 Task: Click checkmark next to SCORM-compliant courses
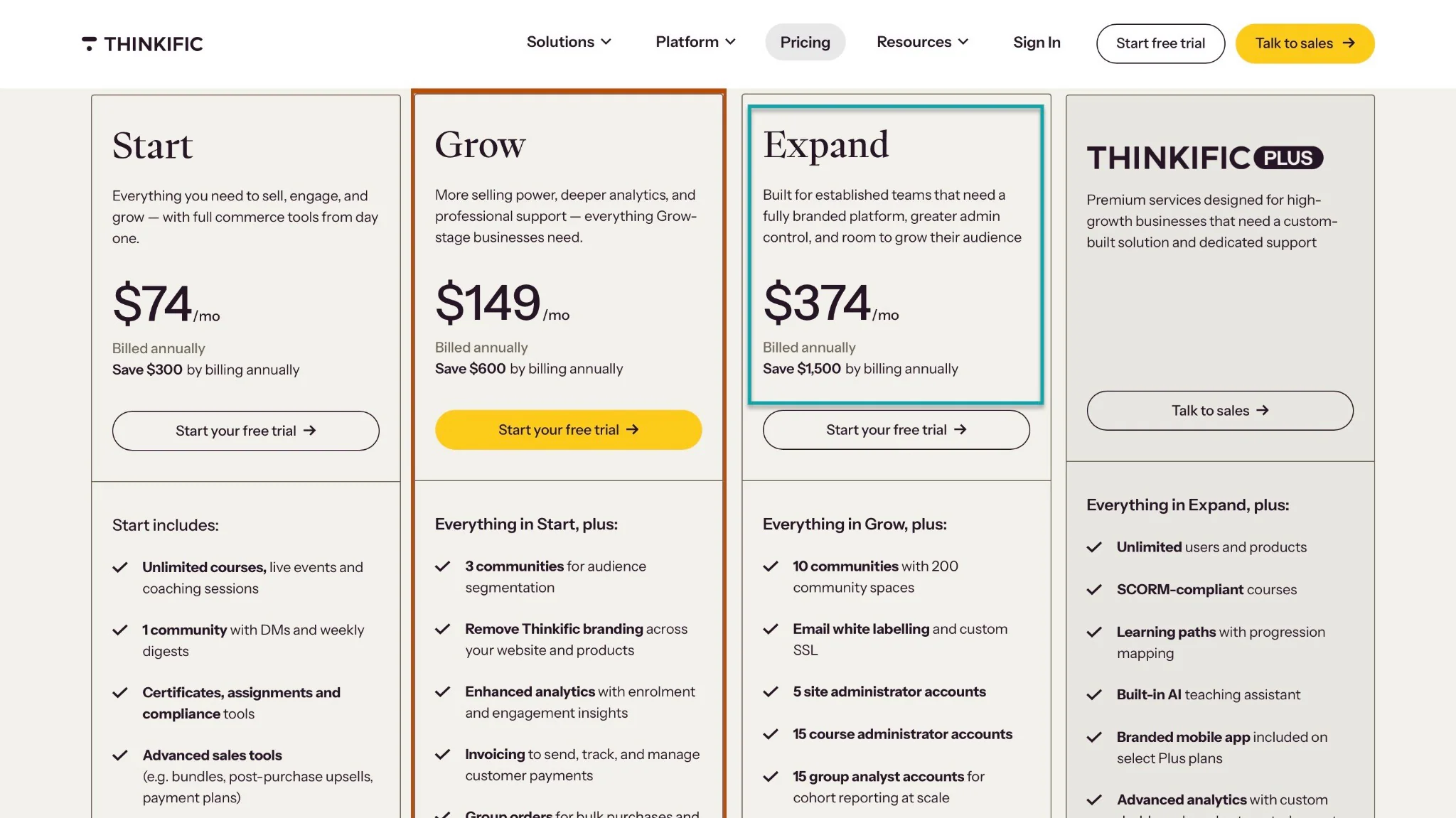1094,590
